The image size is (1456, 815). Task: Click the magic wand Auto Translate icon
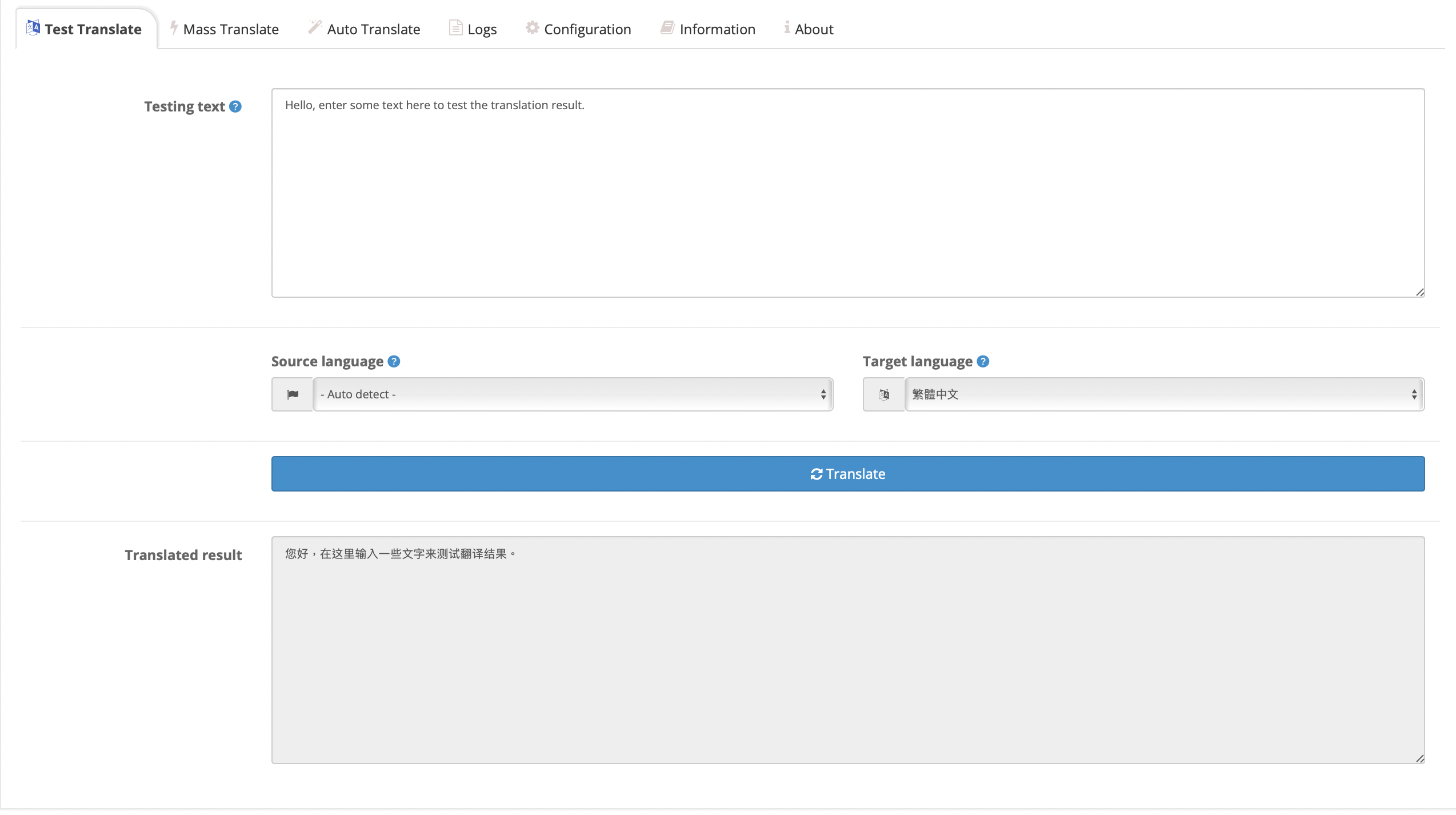point(315,27)
